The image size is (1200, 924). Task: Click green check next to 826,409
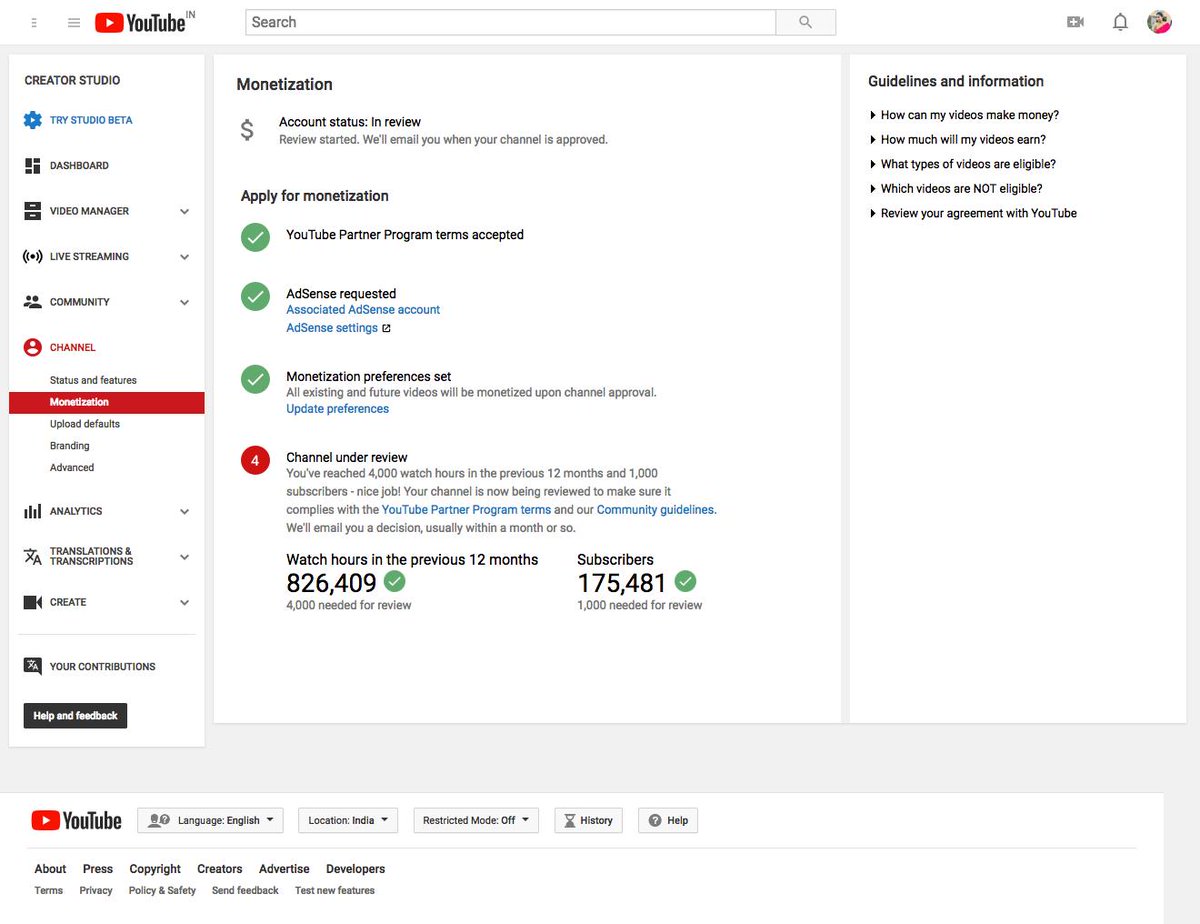[395, 581]
